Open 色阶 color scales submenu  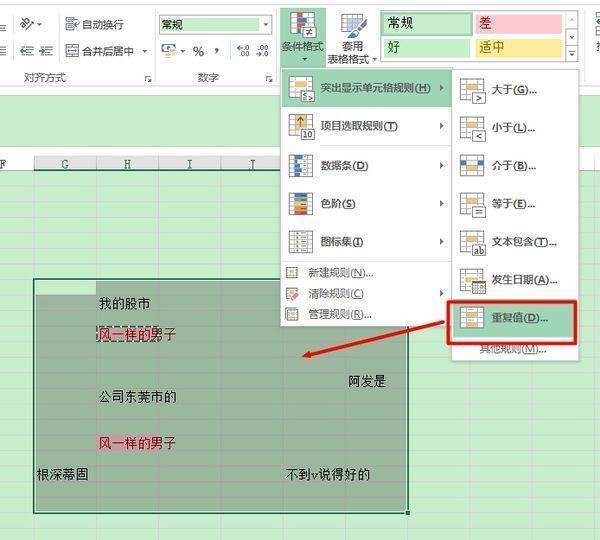click(367, 204)
